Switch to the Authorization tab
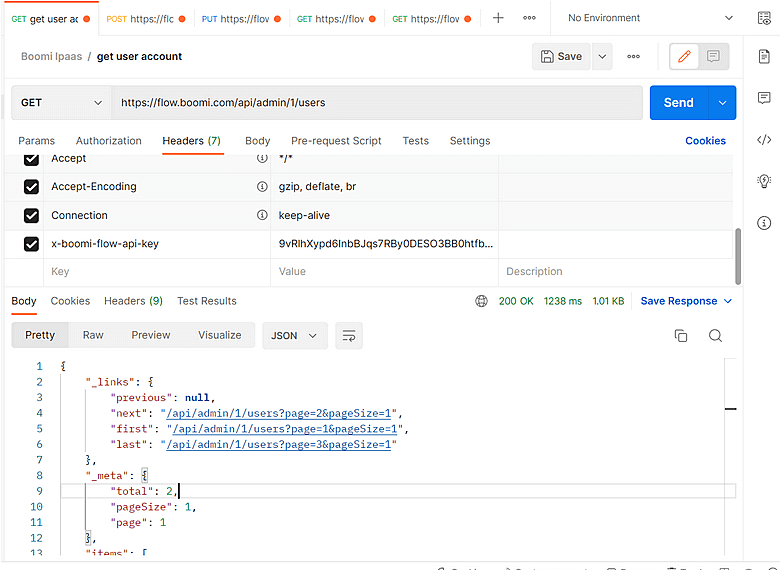The height and width of the screenshot is (570, 780). point(109,141)
